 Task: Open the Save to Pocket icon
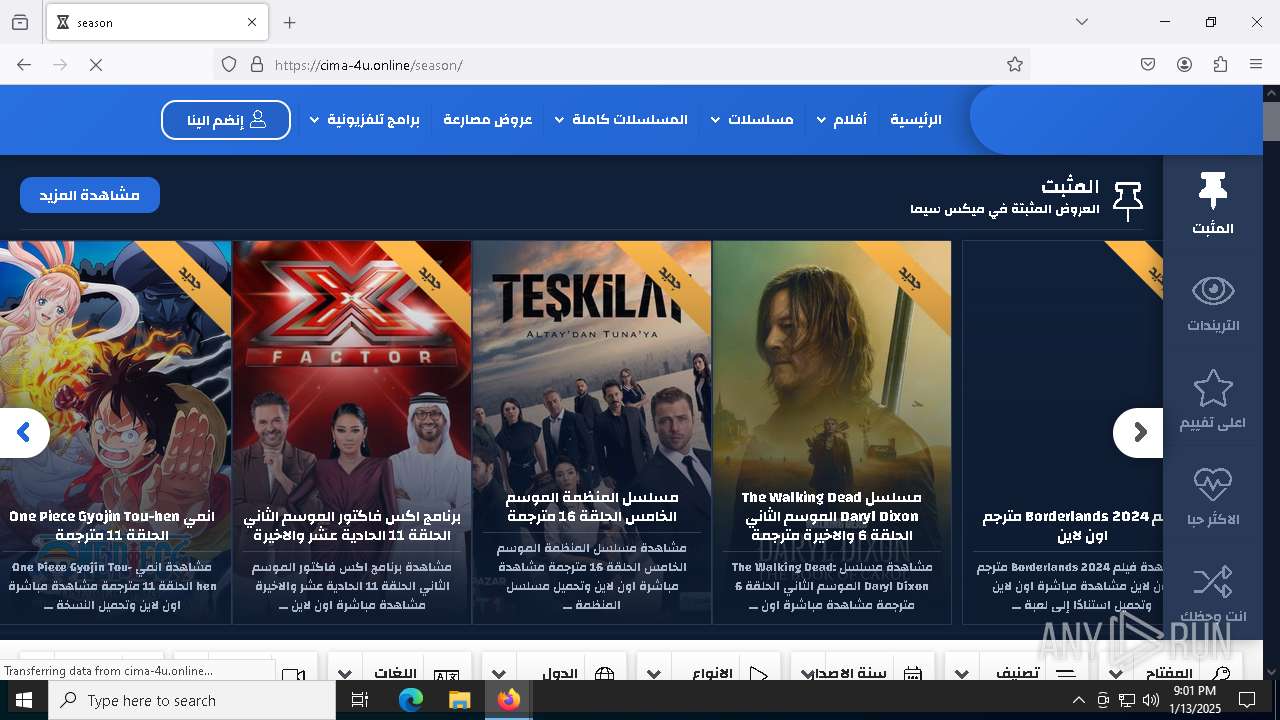(1148, 65)
